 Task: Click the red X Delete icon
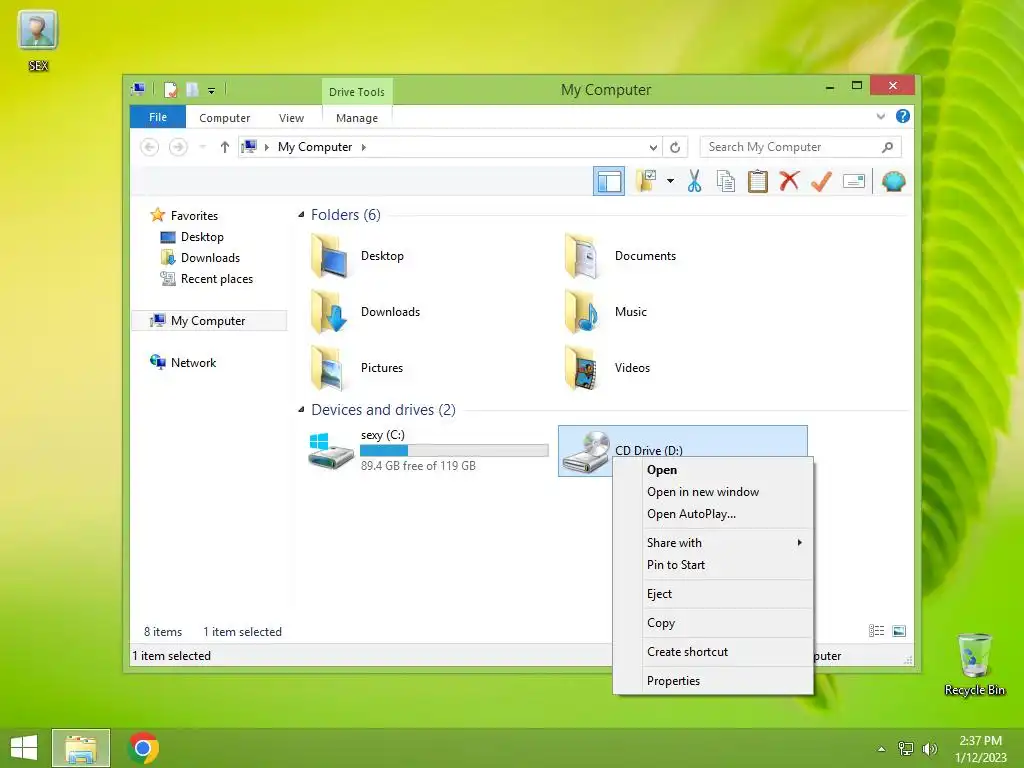789,180
